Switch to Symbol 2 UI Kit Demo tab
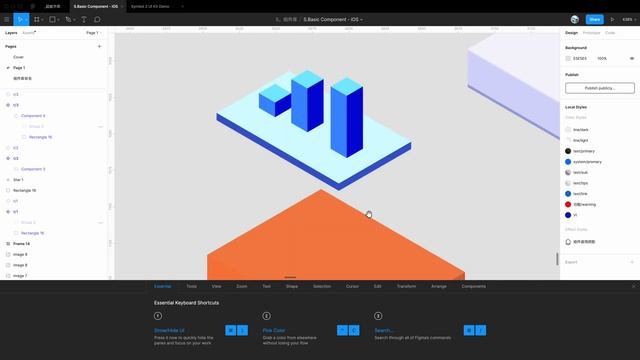Viewport: 640px width, 360px height. click(x=150, y=7)
